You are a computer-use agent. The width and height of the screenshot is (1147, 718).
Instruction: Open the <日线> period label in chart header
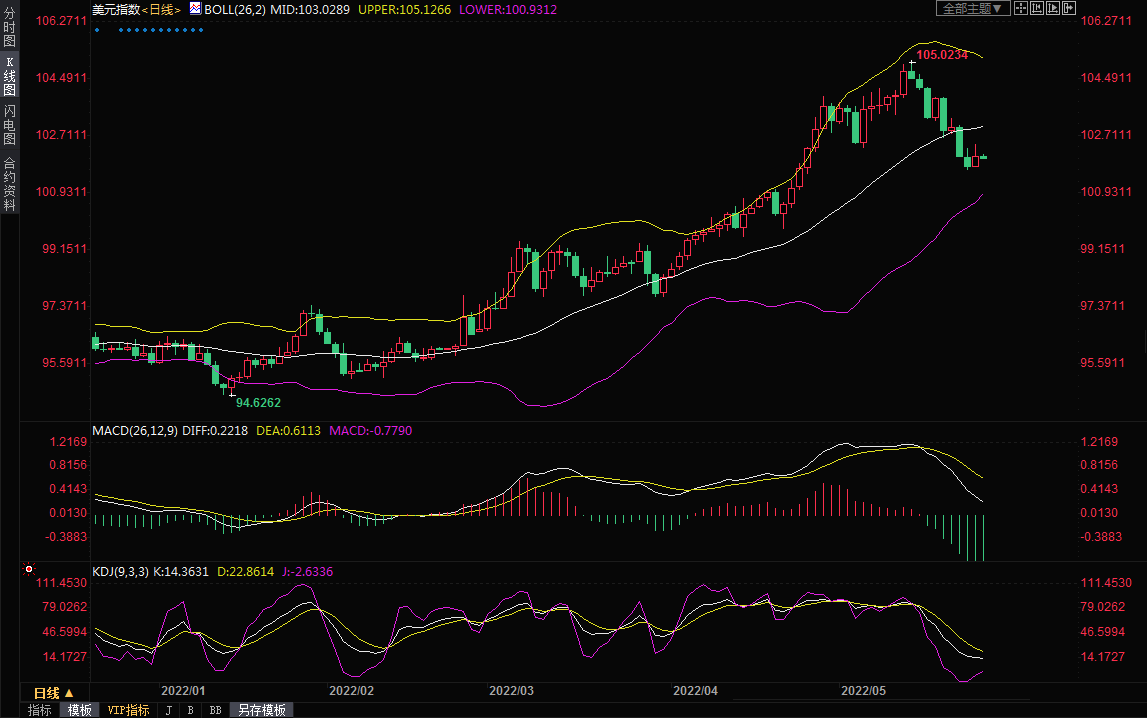tap(161, 9)
